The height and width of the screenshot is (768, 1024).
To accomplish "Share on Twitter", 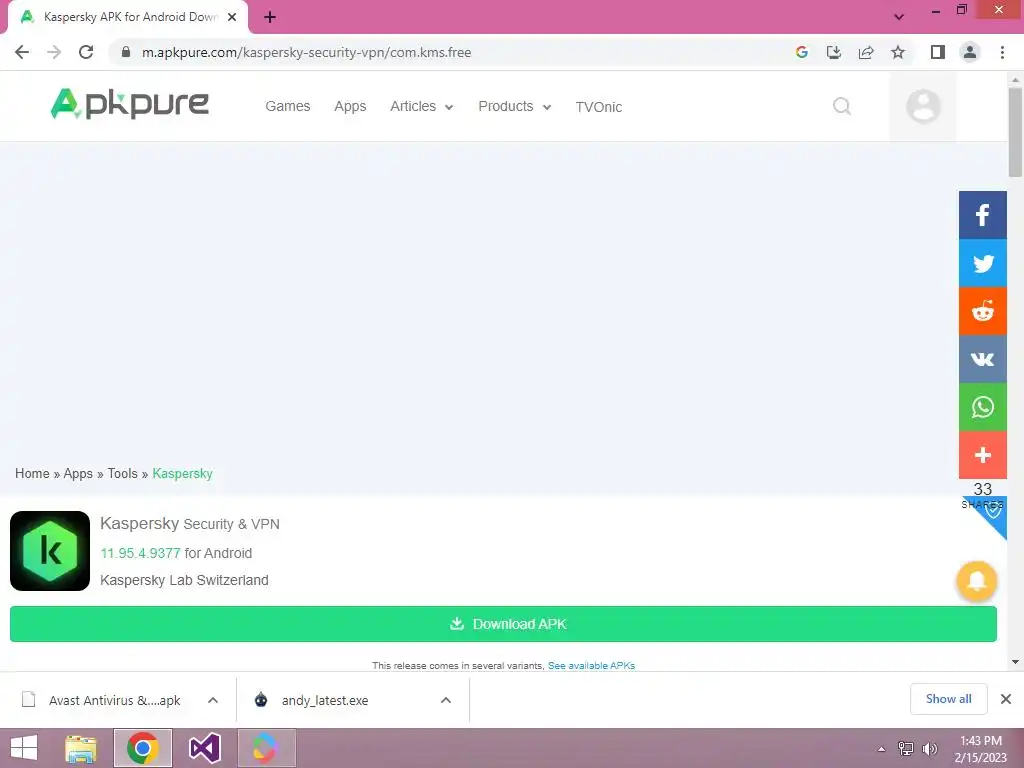I will tap(982, 263).
